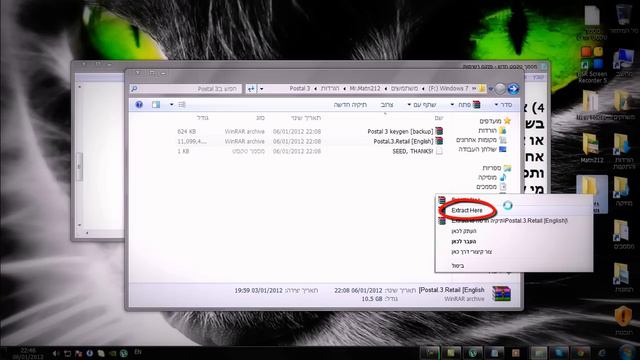The width and height of the screenshot is (640, 360).
Task: Click WinRAR icon of Postal 3 keygen [backup]
Action: click(x=439, y=131)
